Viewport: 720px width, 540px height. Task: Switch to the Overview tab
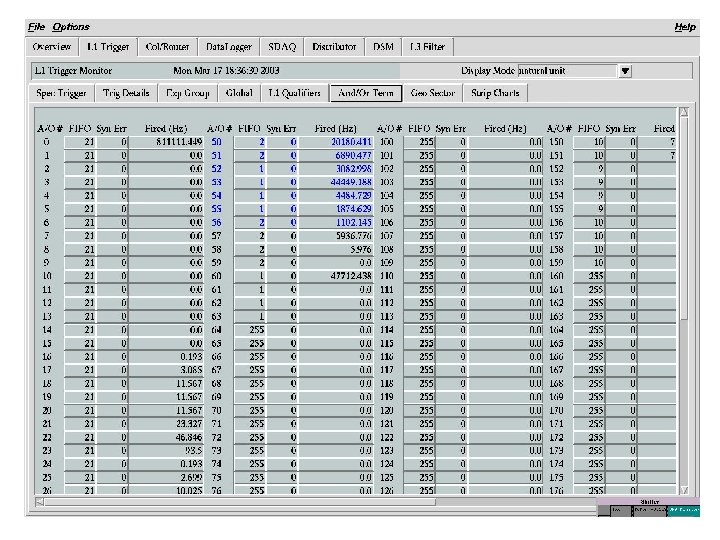(x=51, y=47)
